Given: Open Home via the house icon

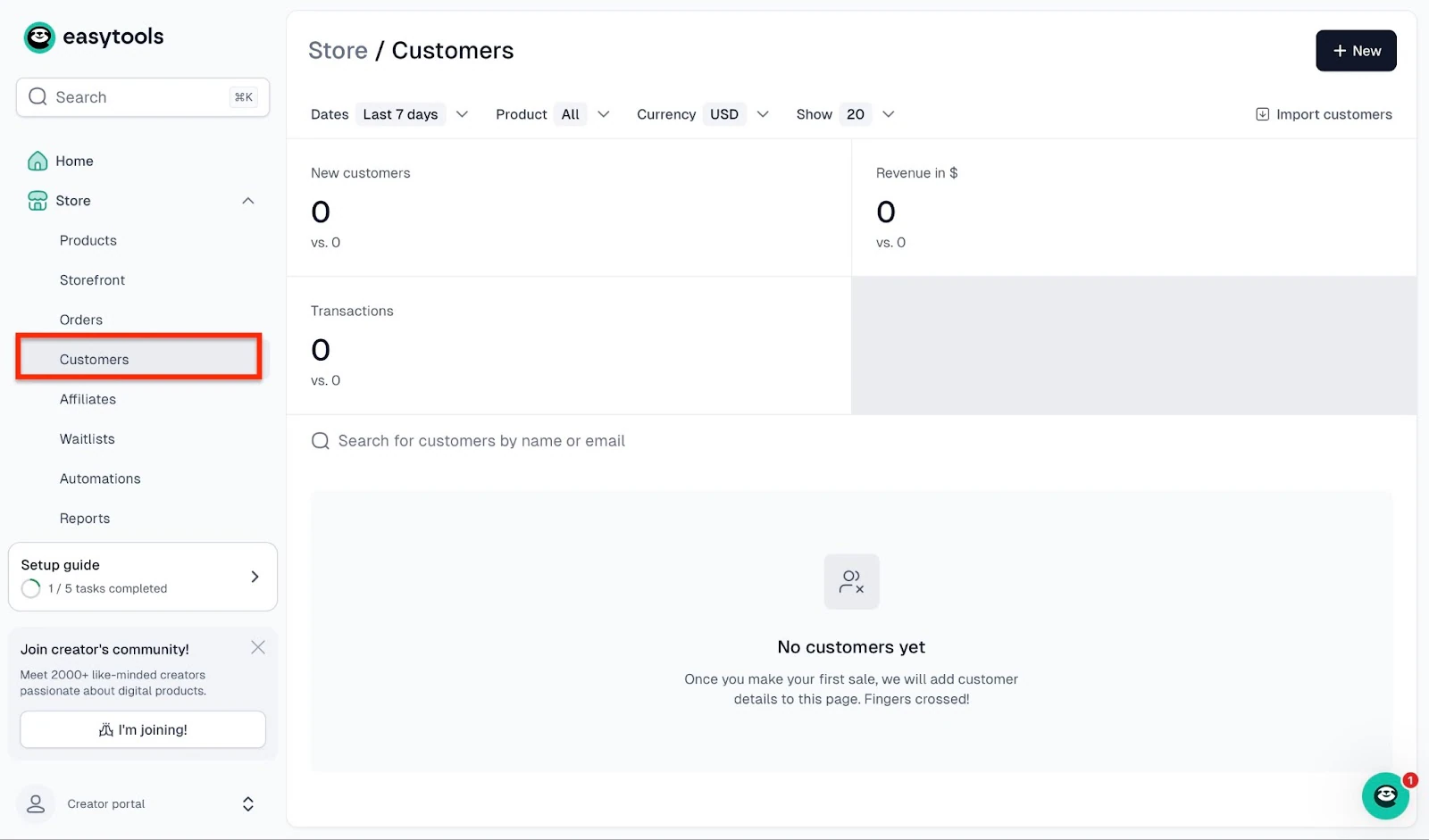Looking at the screenshot, I should tap(38, 161).
